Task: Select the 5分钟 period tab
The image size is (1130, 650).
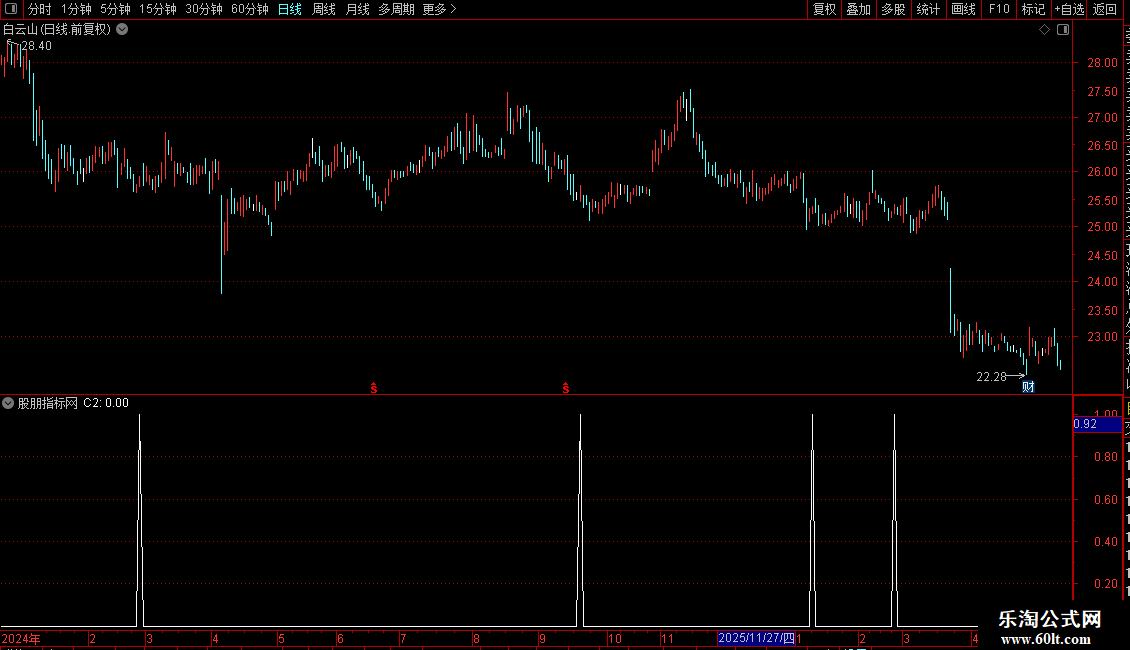Action: [x=115, y=9]
